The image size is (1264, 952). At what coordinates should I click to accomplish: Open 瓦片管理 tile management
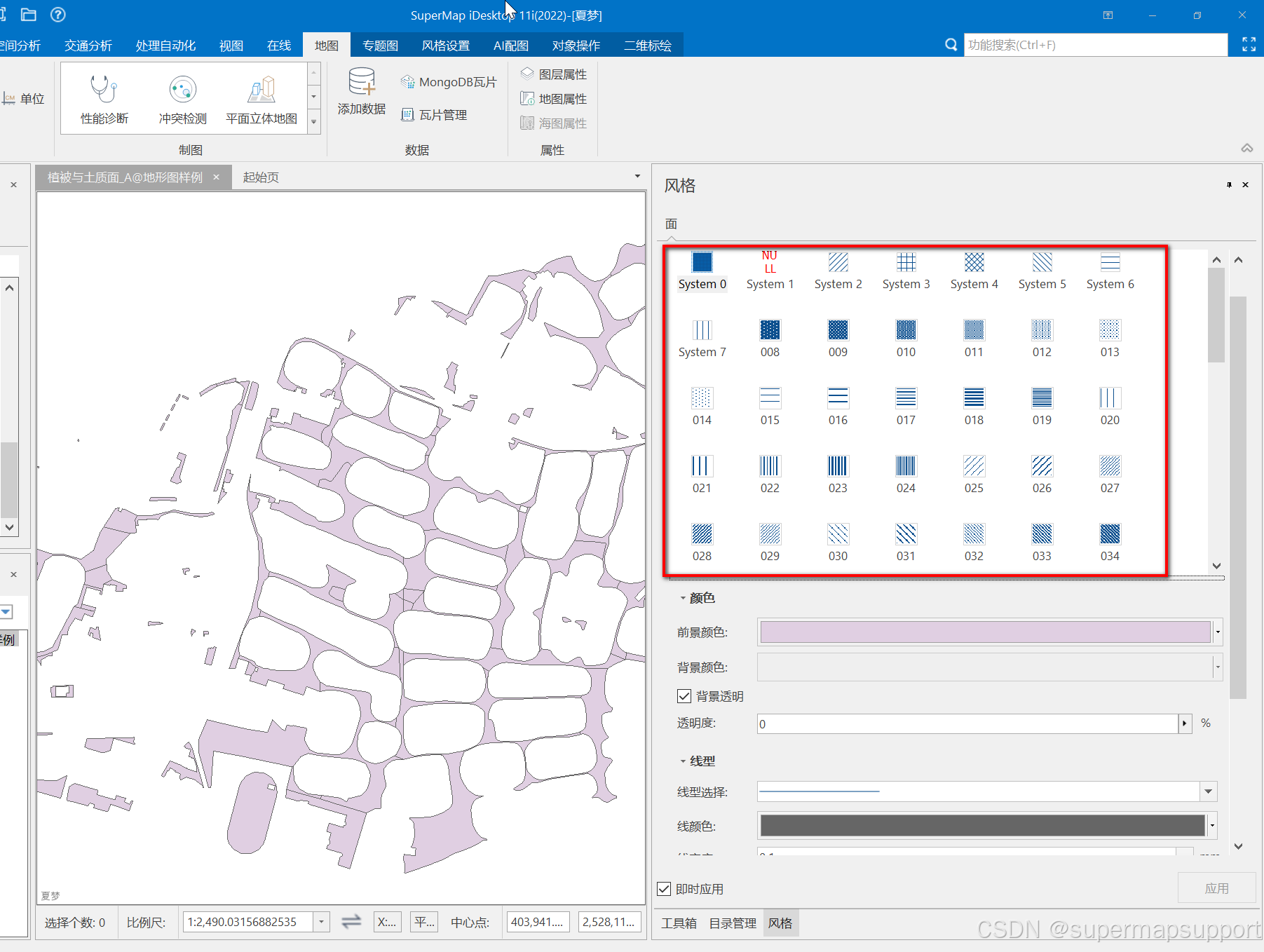pos(434,115)
